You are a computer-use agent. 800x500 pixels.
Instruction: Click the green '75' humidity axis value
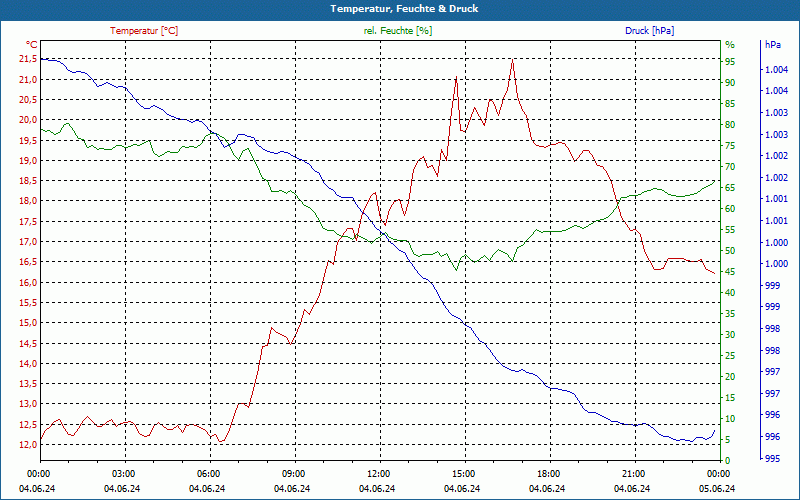tap(730, 145)
